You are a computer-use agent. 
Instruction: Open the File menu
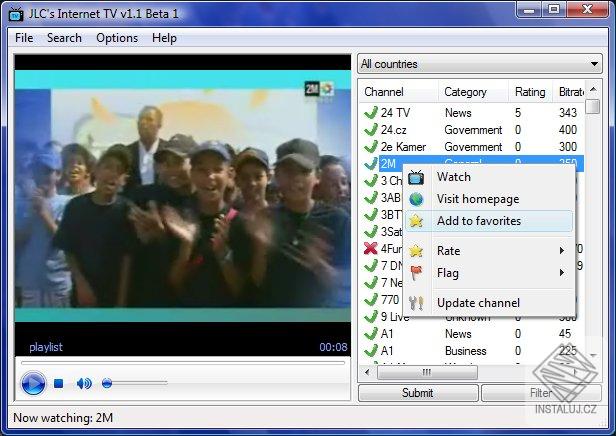click(x=24, y=38)
